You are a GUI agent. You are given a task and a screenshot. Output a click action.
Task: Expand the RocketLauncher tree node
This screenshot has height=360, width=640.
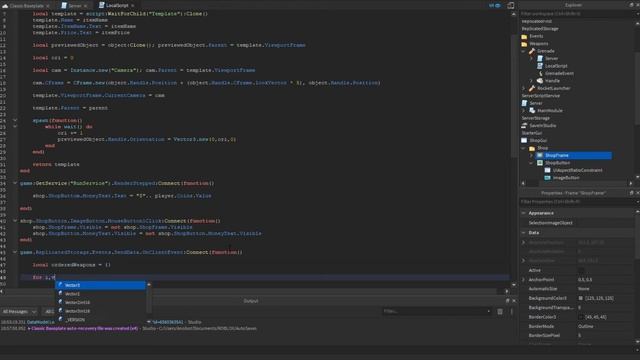point(524,88)
